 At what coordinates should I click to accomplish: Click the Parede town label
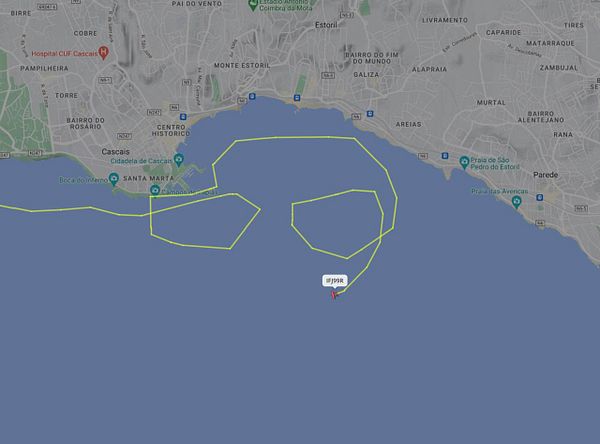pyautogui.click(x=545, y=175)
